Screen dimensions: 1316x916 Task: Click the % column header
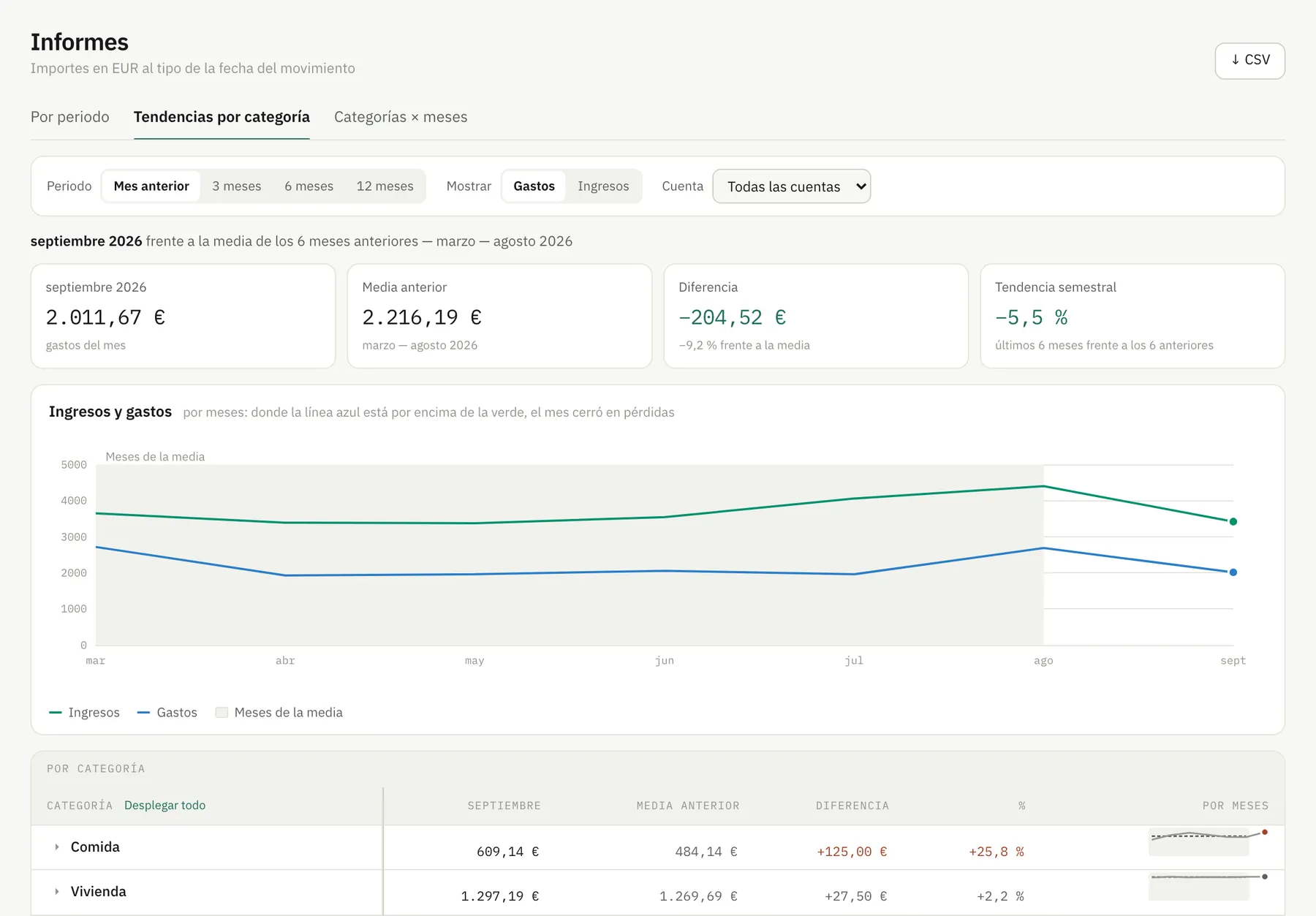(1021, 806)
